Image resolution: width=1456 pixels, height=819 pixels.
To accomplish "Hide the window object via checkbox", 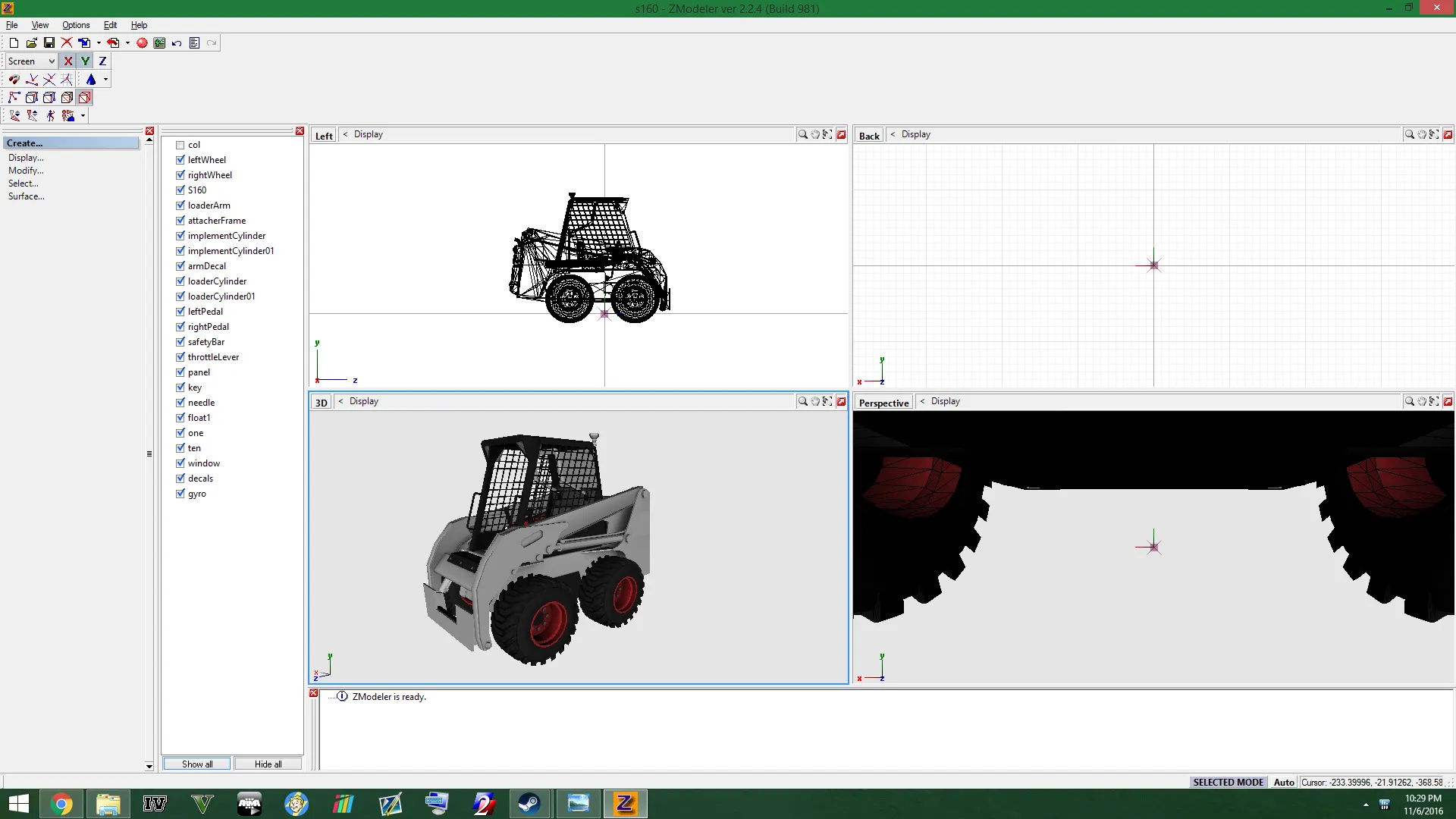I will click(x=180, y=463).
